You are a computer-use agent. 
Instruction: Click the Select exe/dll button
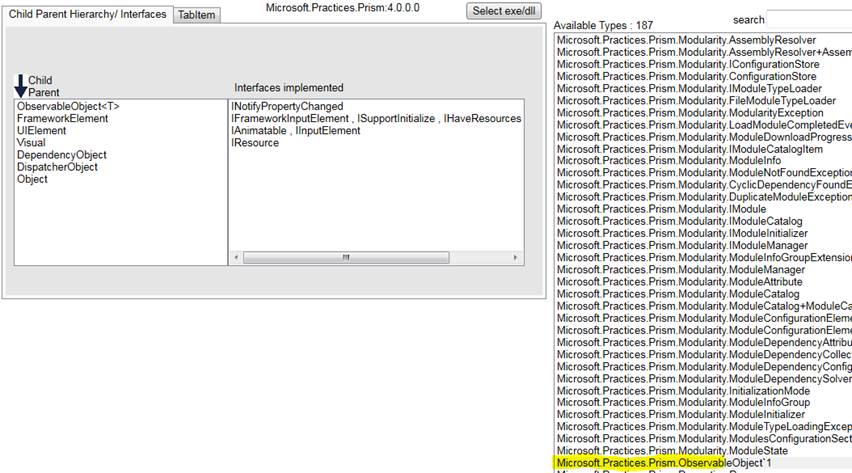click(x=504, y=11)
